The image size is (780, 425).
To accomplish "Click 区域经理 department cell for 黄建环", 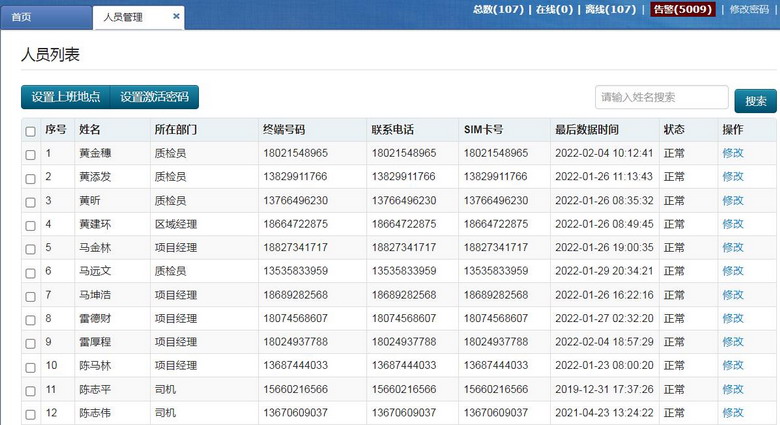I will point(176,224).
